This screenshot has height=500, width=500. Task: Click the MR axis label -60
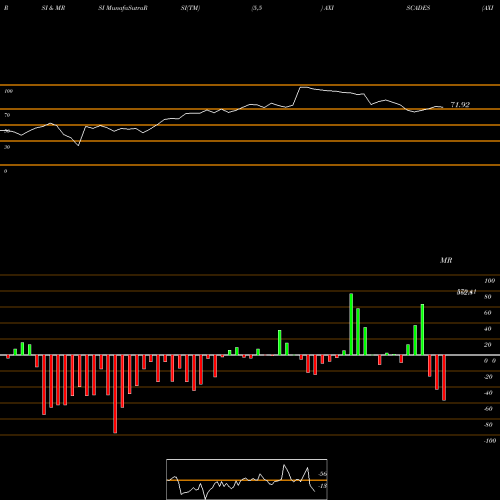(x=488, y=409)
